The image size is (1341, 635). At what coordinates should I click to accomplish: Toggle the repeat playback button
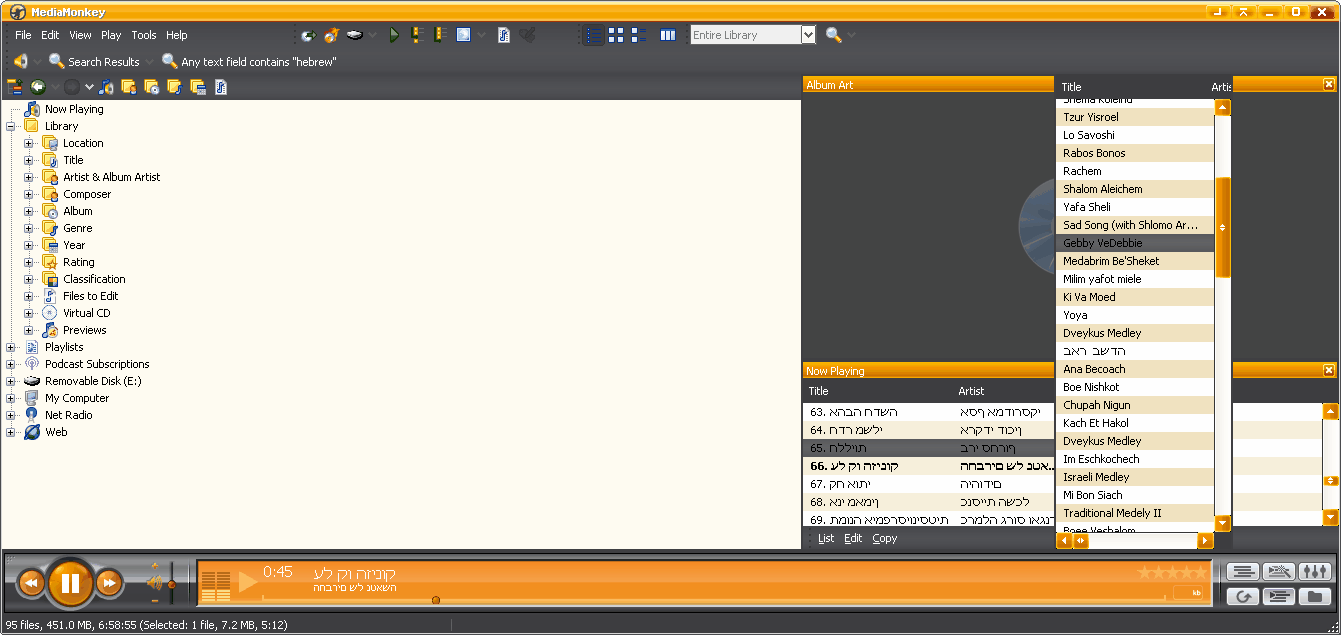pyautogui.click(x=1244, y=597)
